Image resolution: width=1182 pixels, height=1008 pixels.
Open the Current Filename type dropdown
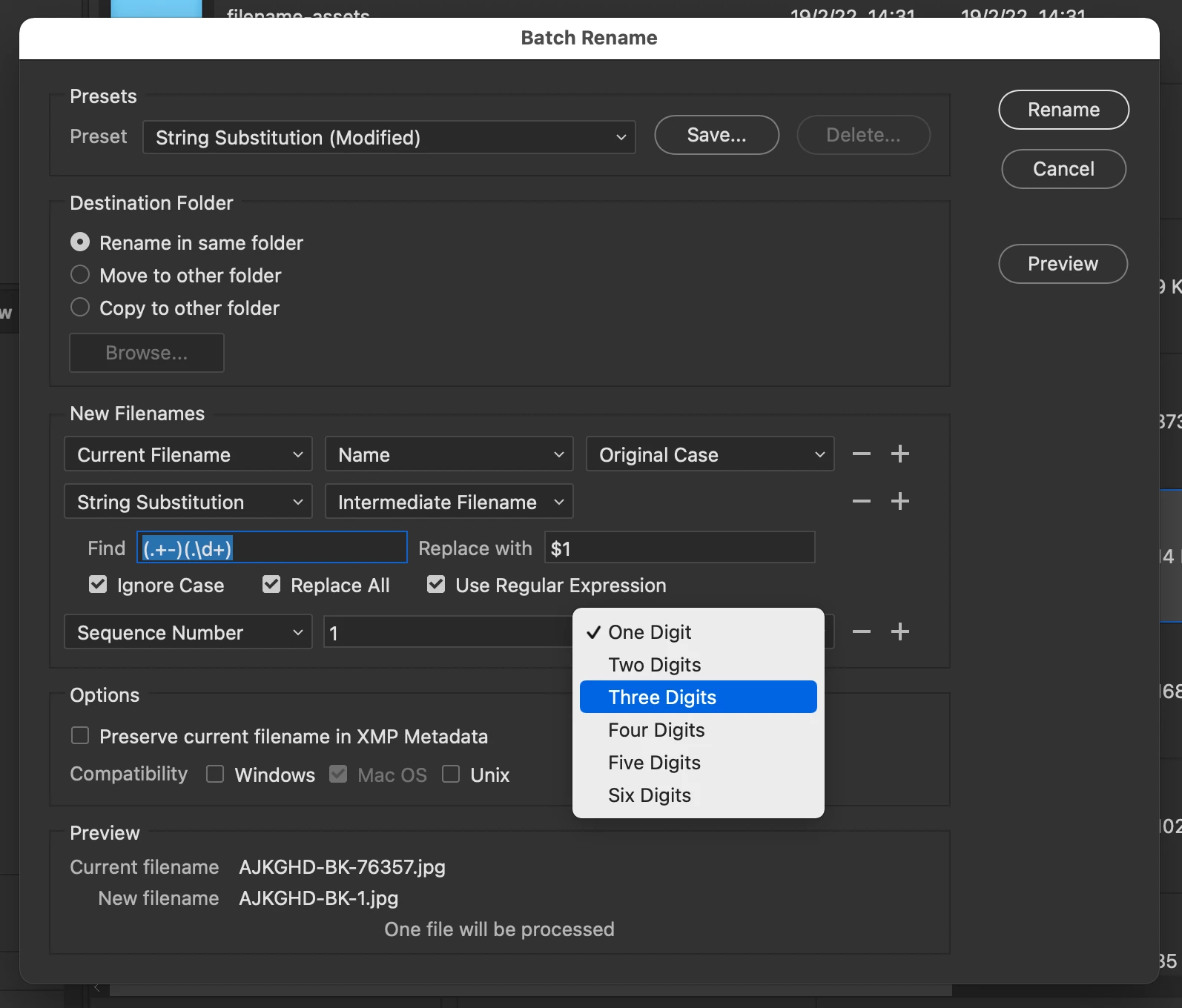(188, 454)
